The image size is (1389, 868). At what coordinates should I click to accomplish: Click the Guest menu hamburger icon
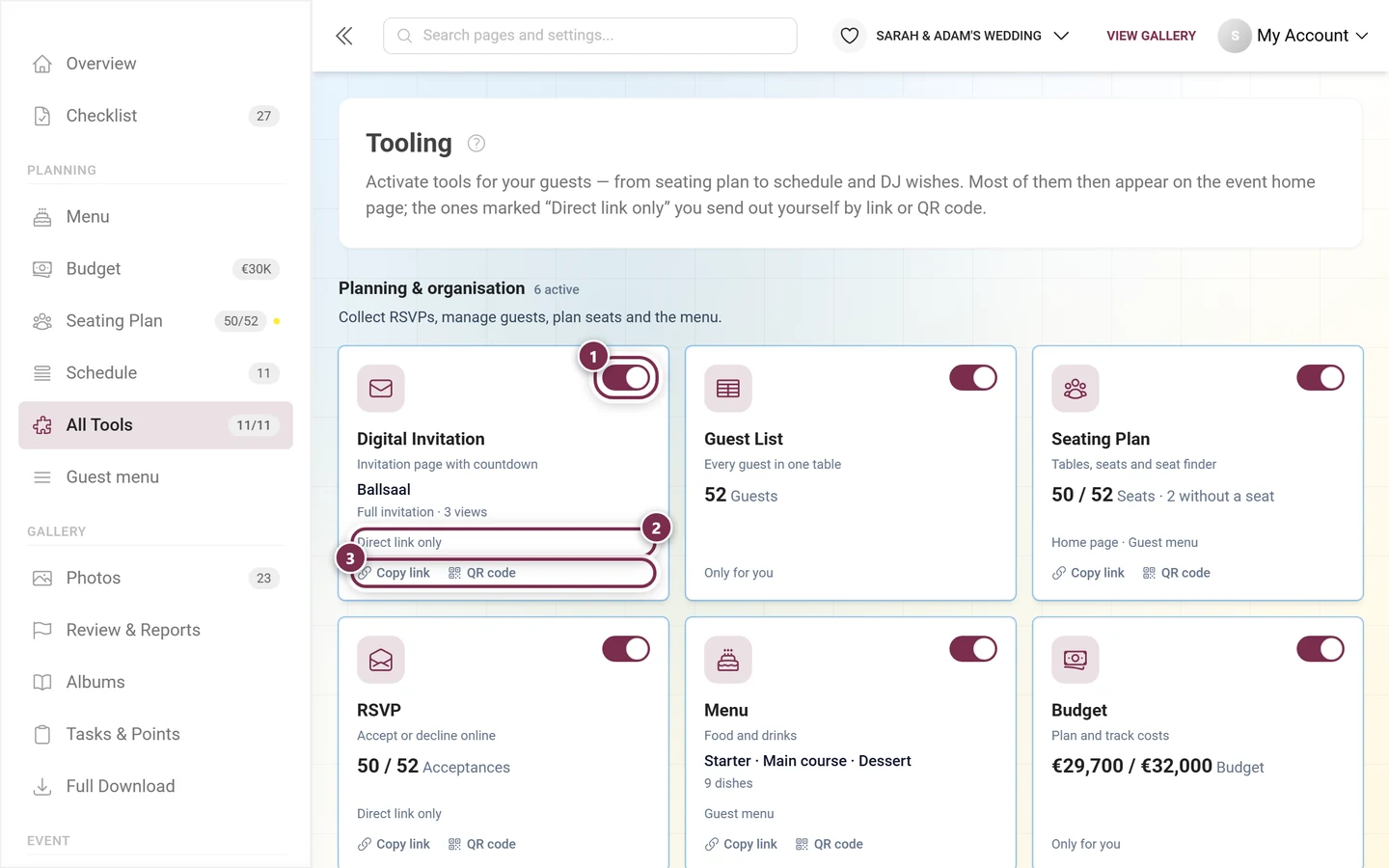[x=42, y=477]
